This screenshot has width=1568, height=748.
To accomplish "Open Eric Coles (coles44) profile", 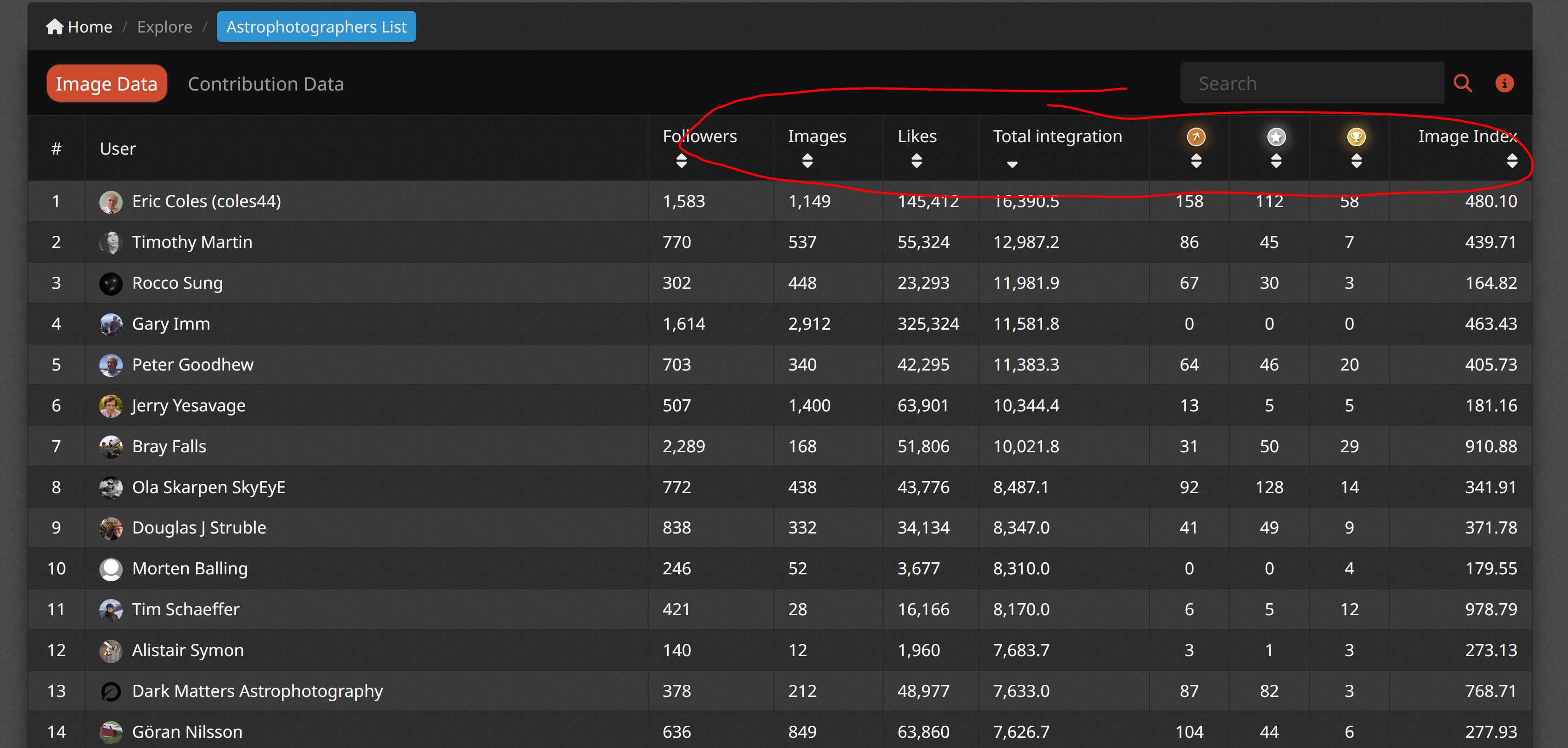I will (x=206, y=202).
